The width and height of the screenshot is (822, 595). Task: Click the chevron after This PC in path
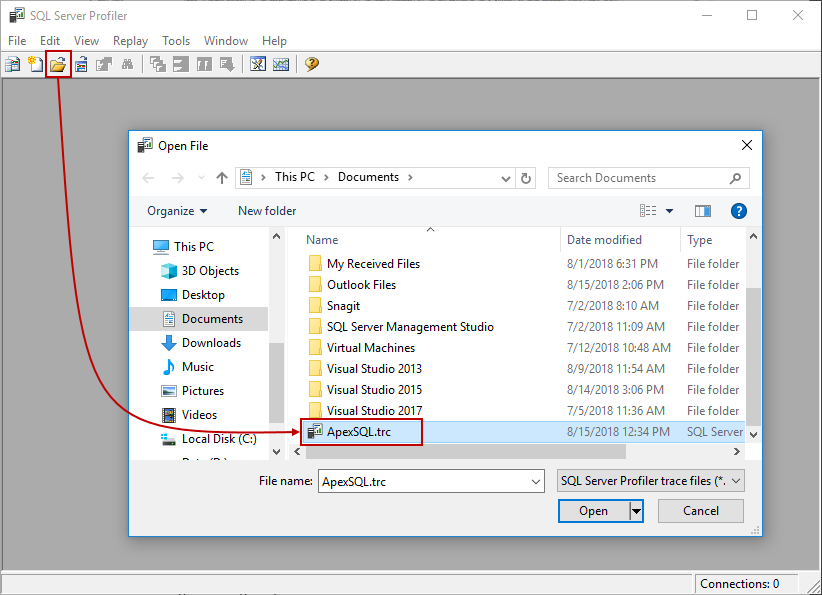click(x=326, y=178)
